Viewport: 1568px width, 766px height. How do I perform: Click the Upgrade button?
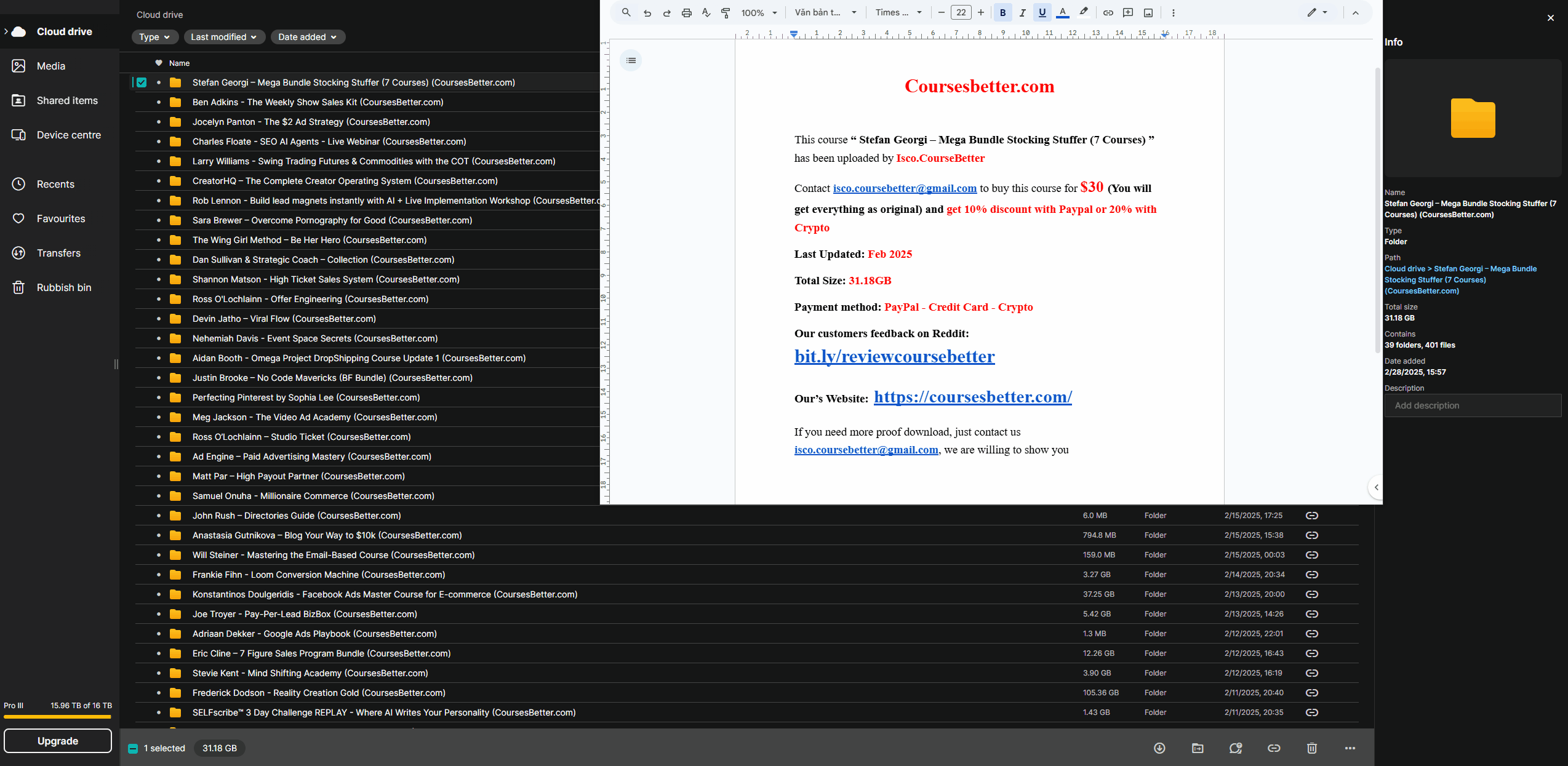(58, 741)
